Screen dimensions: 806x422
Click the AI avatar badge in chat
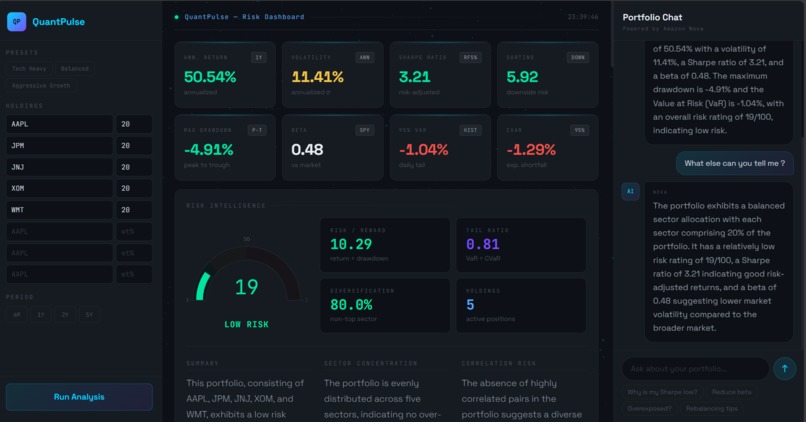(x=630, y=191)
